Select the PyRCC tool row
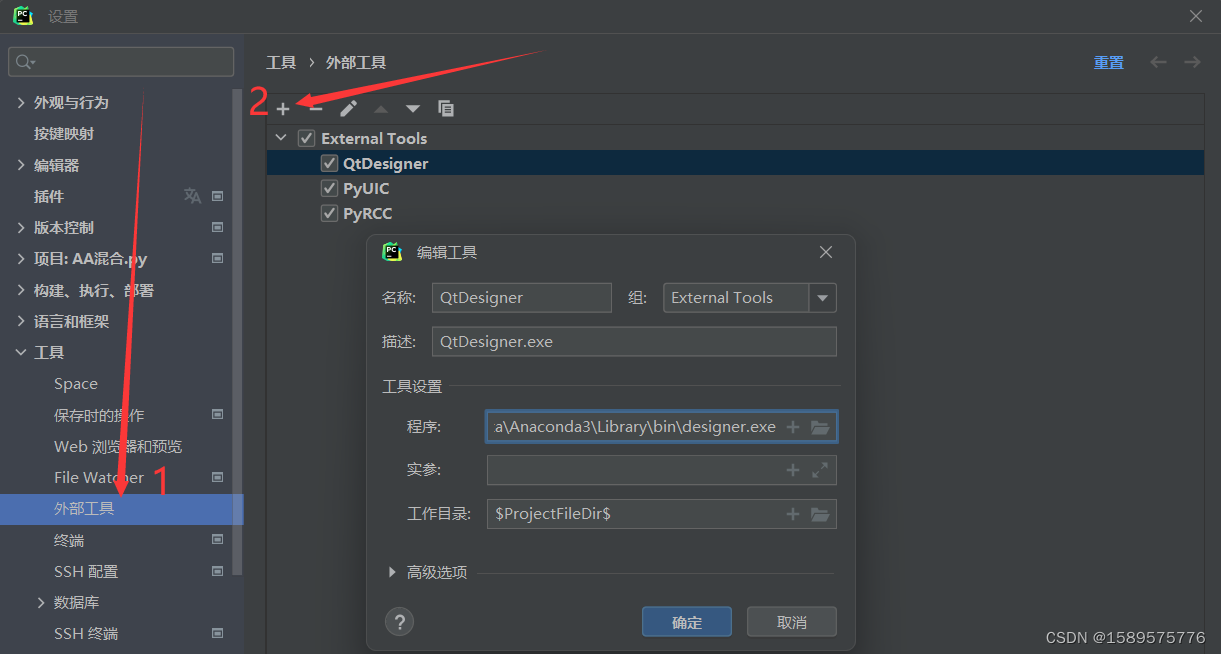The image size is (1221, 654). [x=735, y=213]
